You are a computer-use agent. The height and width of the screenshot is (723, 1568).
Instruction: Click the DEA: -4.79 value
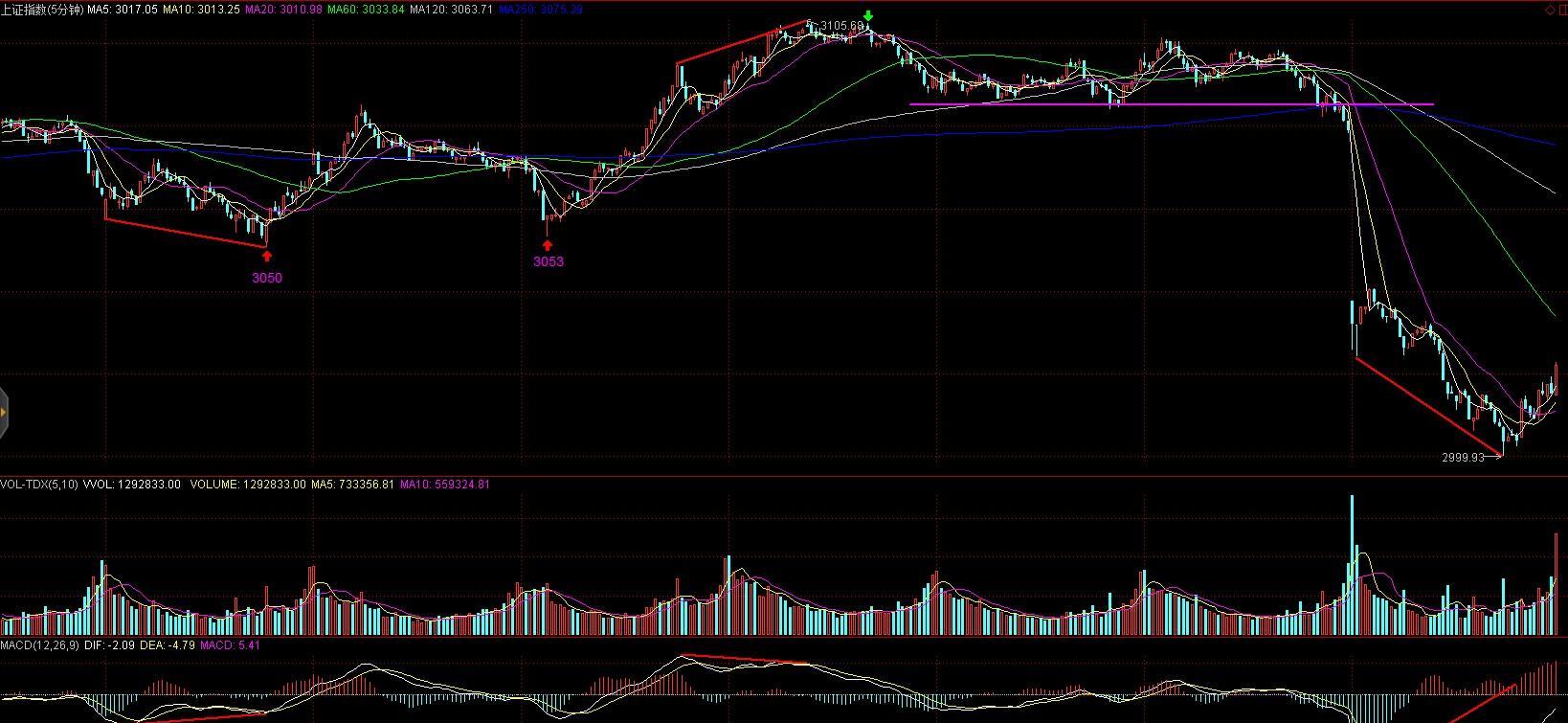(167, 645)
